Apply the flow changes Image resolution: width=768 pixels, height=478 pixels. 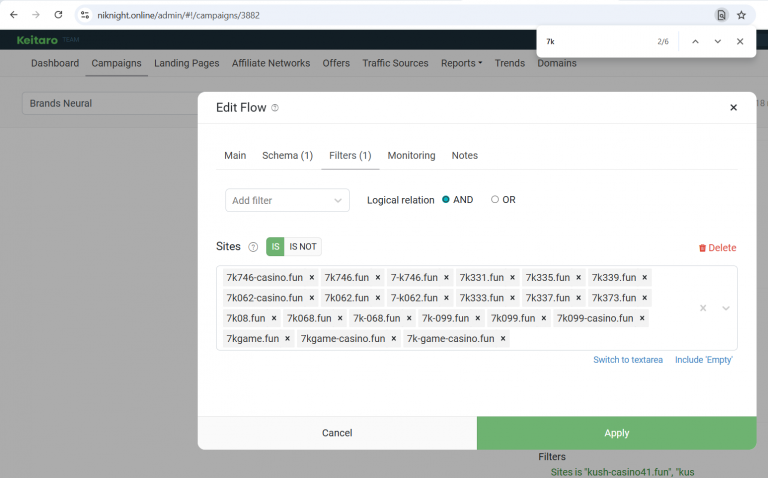(617, 433)
